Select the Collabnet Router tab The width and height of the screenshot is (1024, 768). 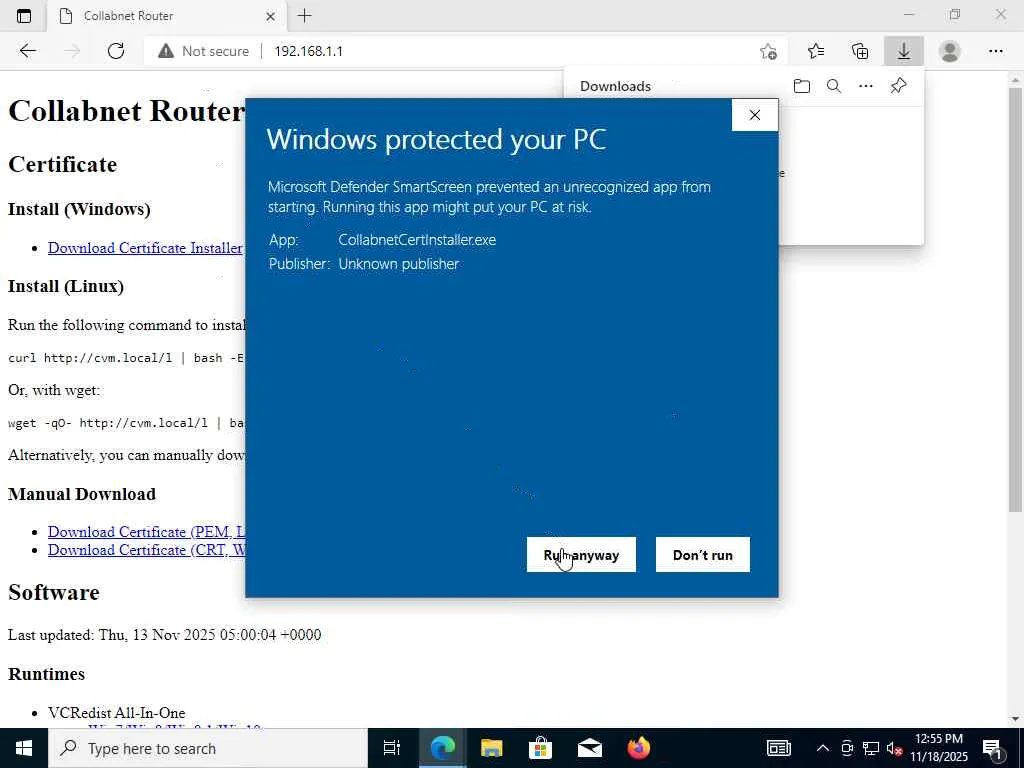coord(167,16)
